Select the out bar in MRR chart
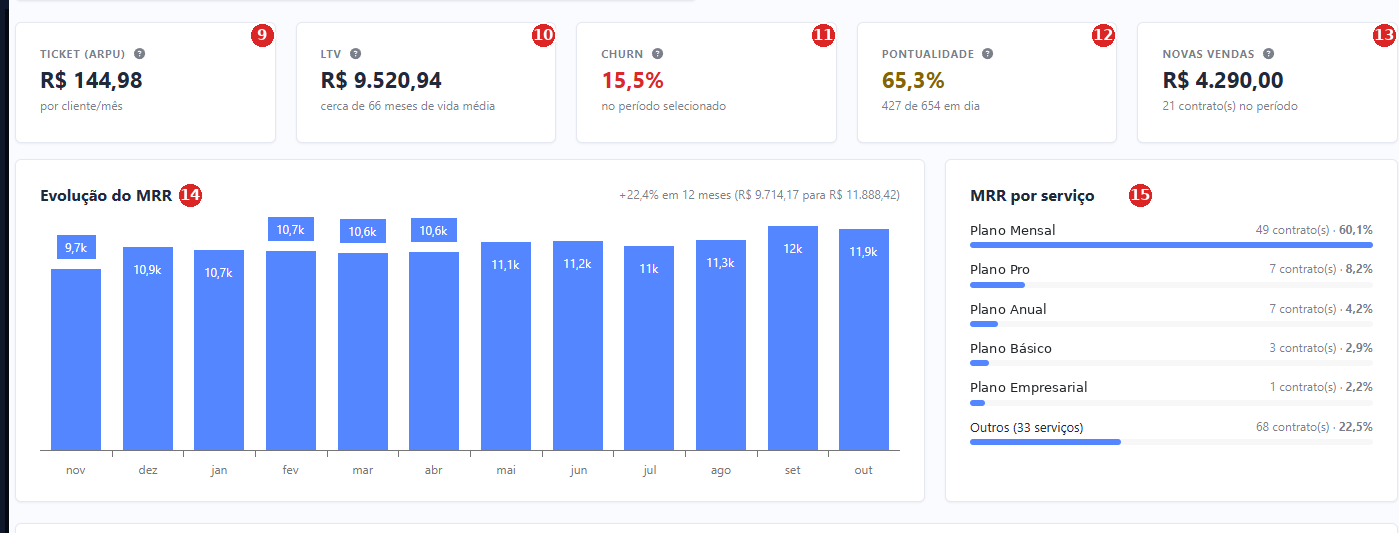 coord(864,340)
